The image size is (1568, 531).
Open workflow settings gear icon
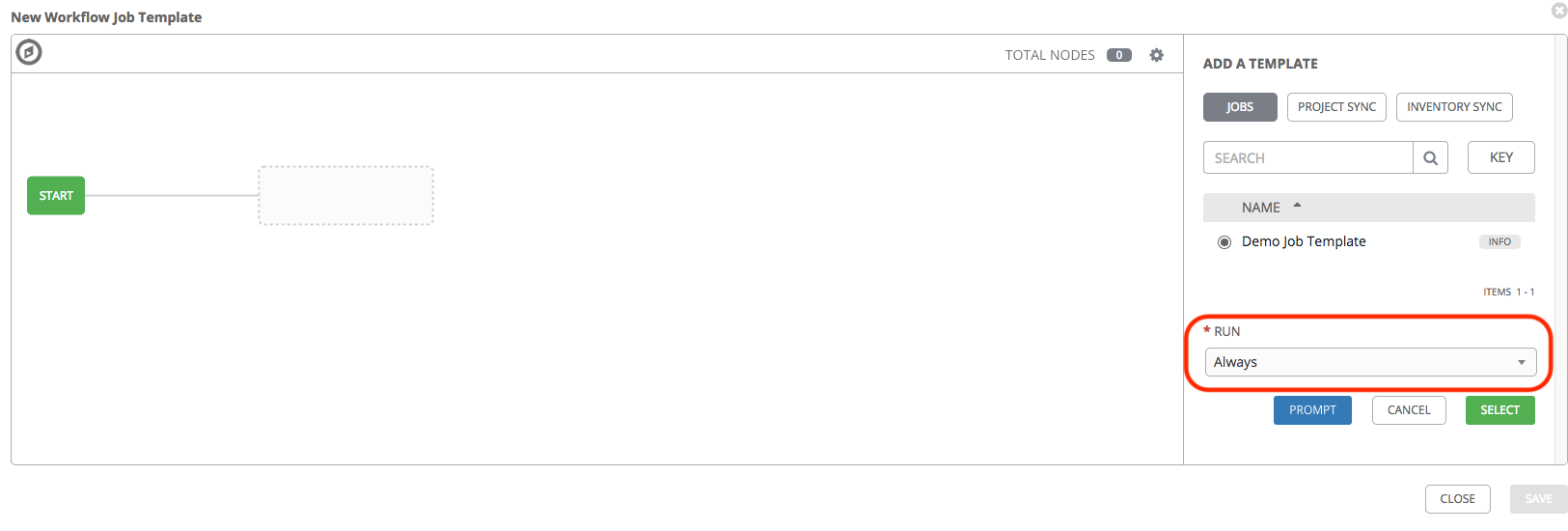pos(1156,55)
